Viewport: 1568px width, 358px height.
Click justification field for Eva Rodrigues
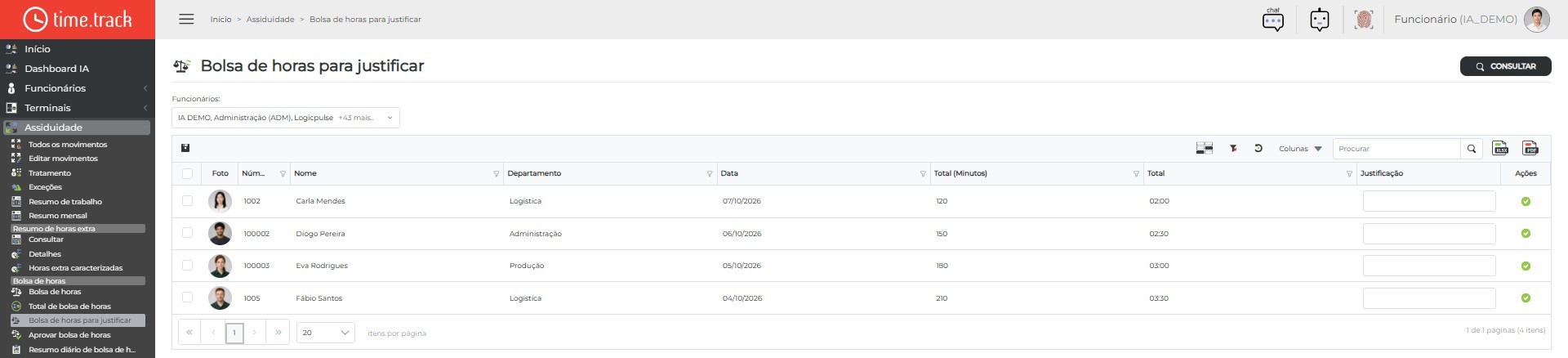point(1429,266)
